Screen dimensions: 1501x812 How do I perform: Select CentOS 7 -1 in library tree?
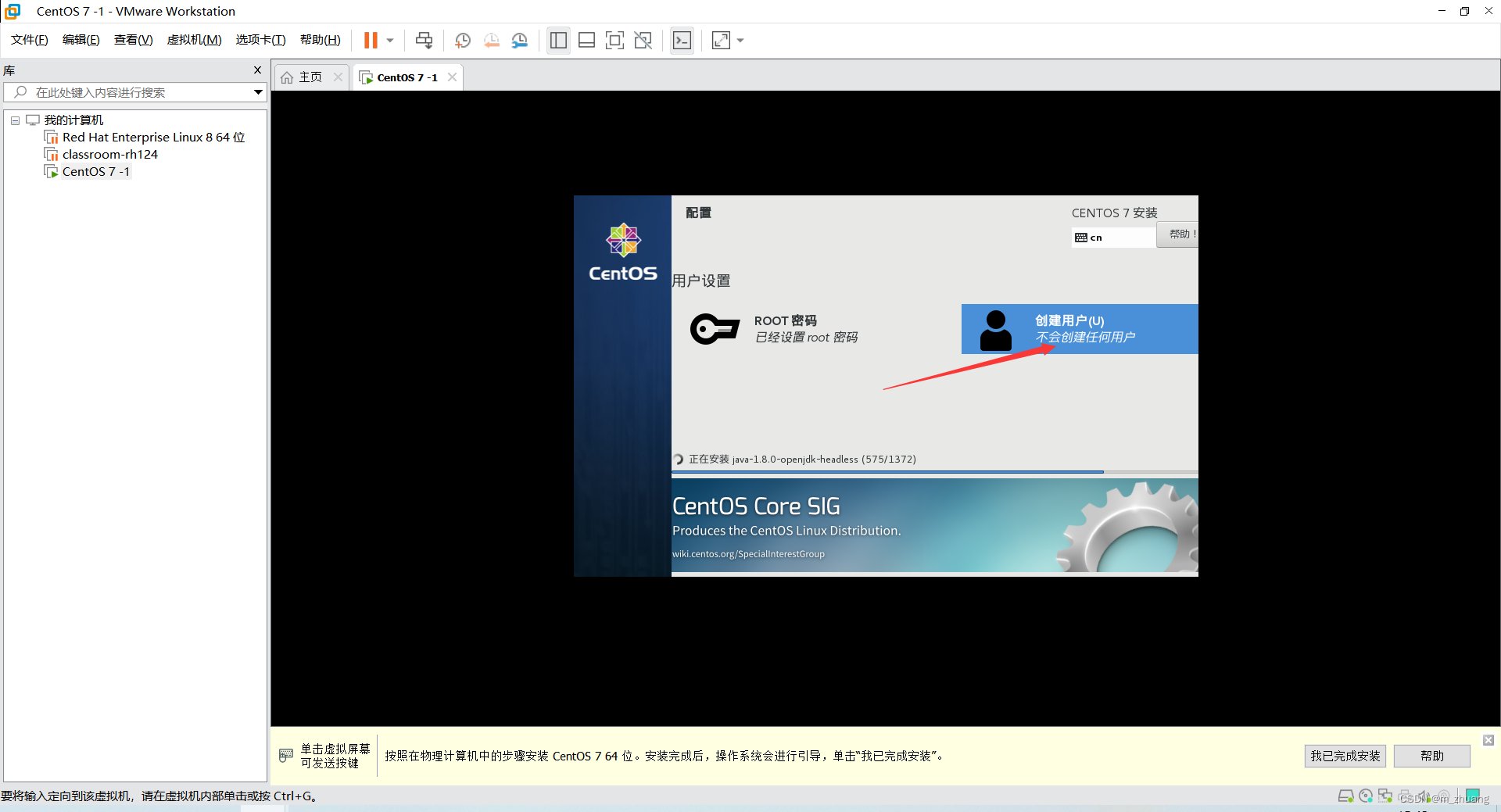(x=95, y=172)
